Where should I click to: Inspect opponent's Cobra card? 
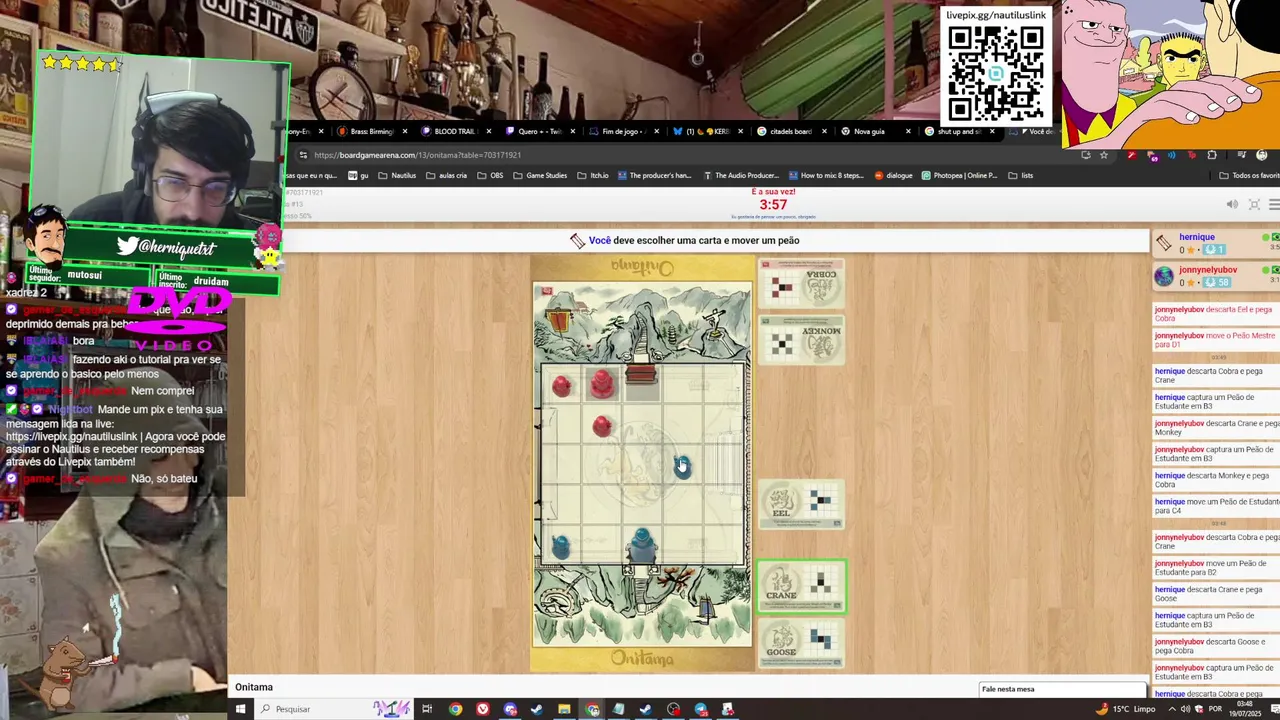[801, 284]
